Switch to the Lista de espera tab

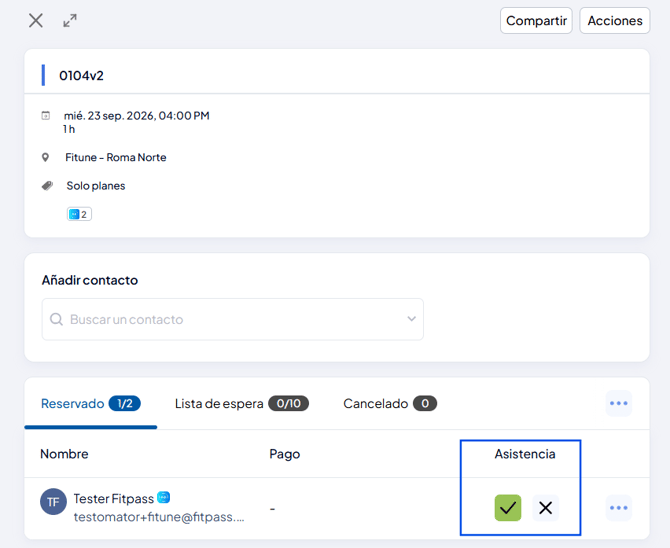(242, 404)
